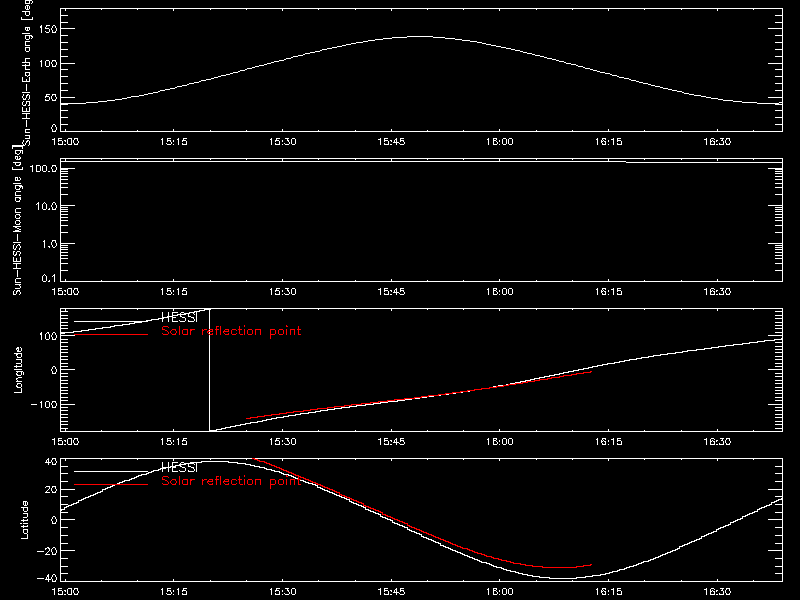This screenshot has width=800, height=600.
Task: Click vertical wrap line in Longitude plot
Action: click(x=210, y=370)
